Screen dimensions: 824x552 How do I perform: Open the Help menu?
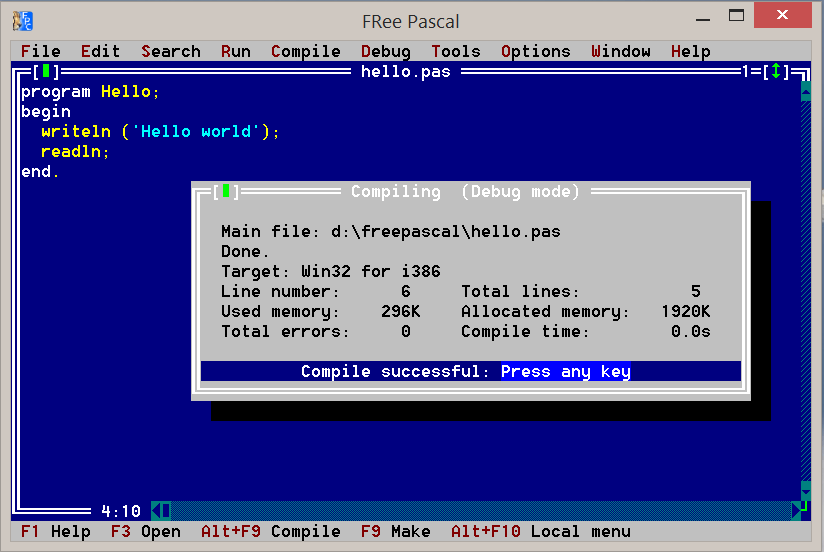click(x=691, y=52)
